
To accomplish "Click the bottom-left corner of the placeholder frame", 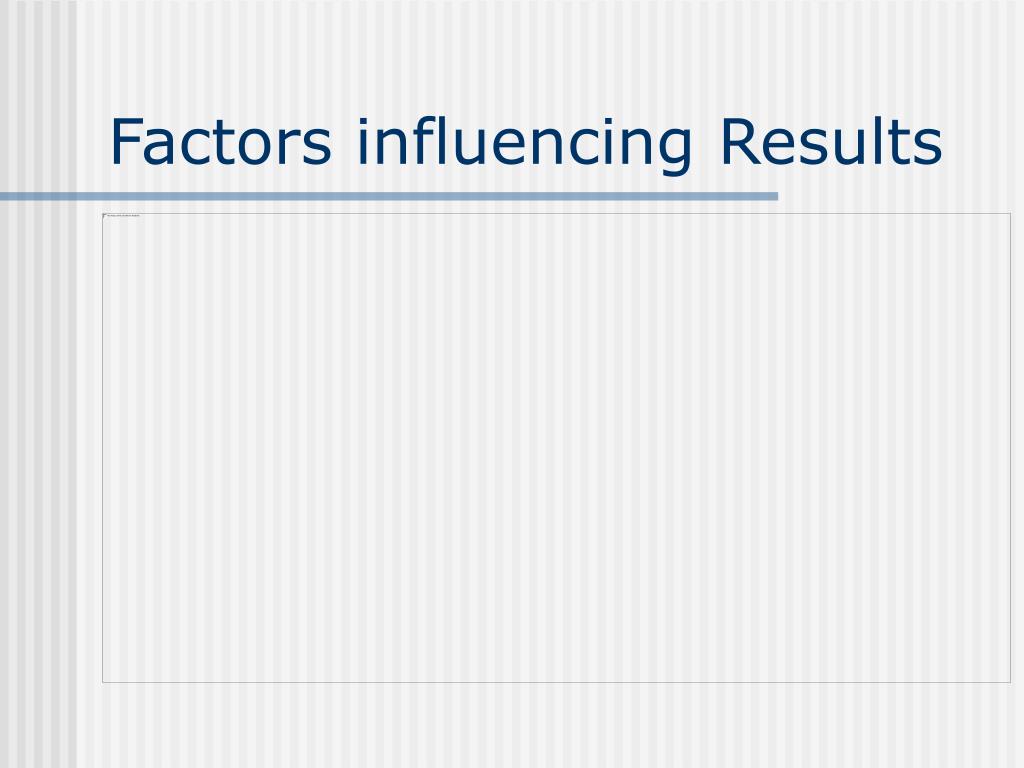I will (x=103, y=682).
